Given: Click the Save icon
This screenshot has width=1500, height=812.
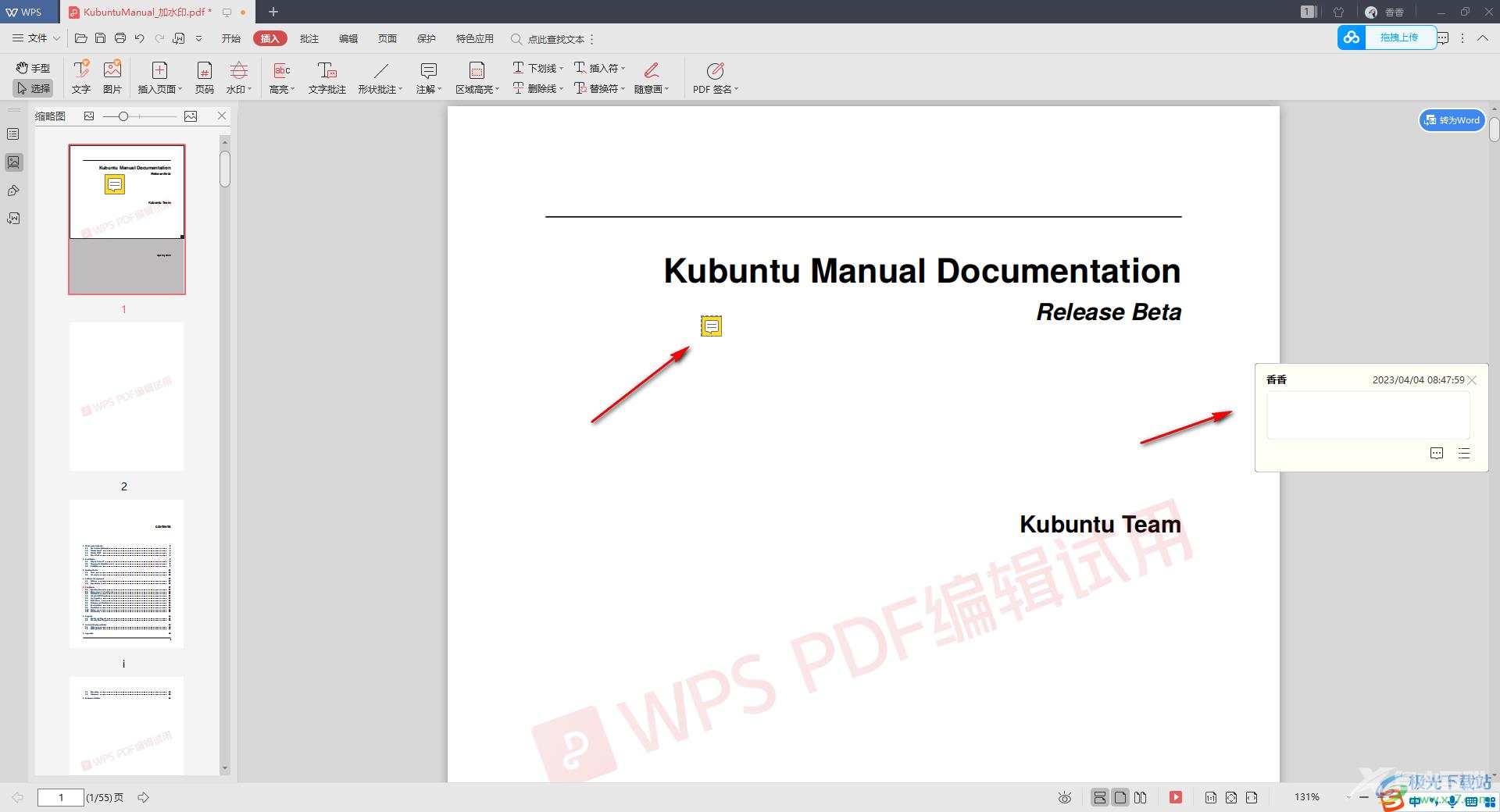Looking at the screenshot, I should point(100,38).
